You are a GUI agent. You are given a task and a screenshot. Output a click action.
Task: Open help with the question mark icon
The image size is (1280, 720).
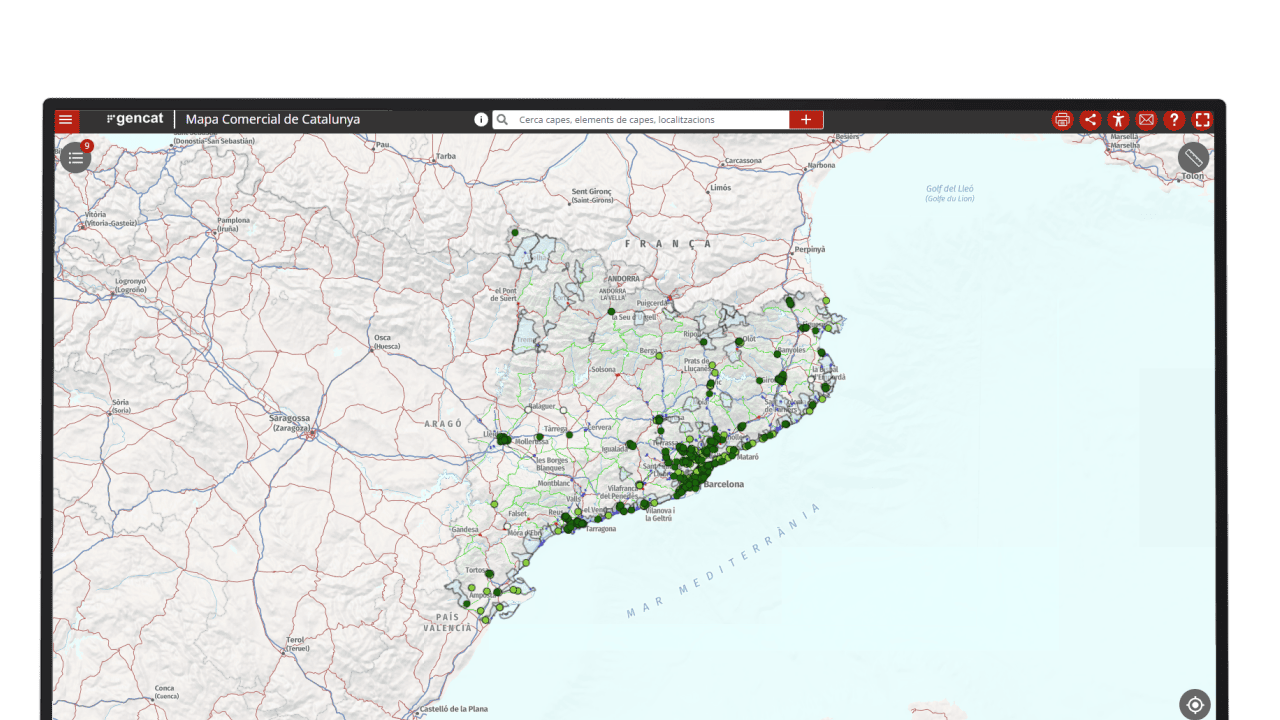pyautogui.click(x=1174, y=120)
